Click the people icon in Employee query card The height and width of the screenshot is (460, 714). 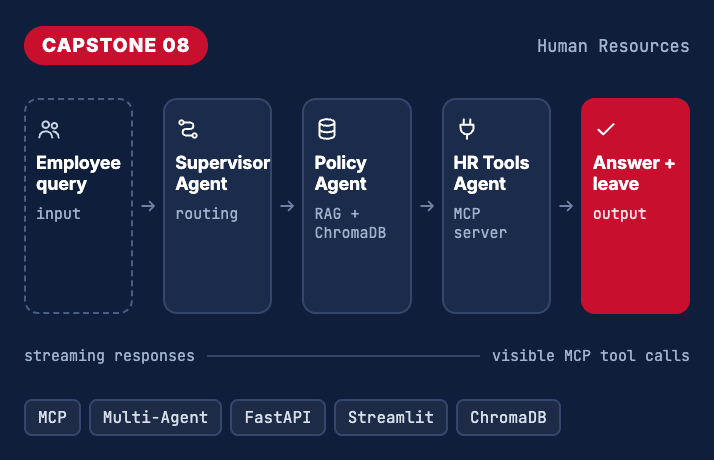(49, 129)
